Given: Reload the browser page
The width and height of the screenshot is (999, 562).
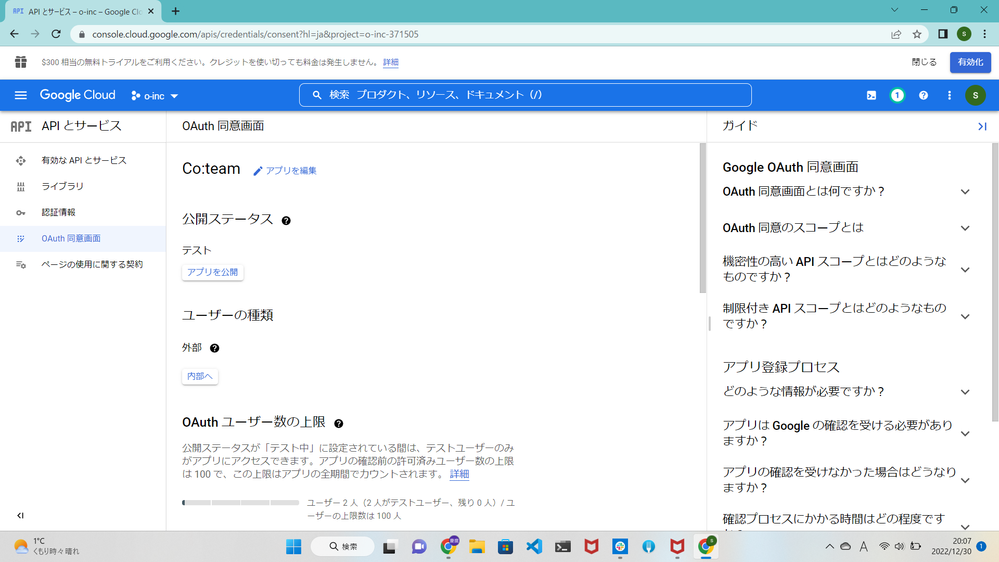Looking at the screenshot, I should [56, 34].
